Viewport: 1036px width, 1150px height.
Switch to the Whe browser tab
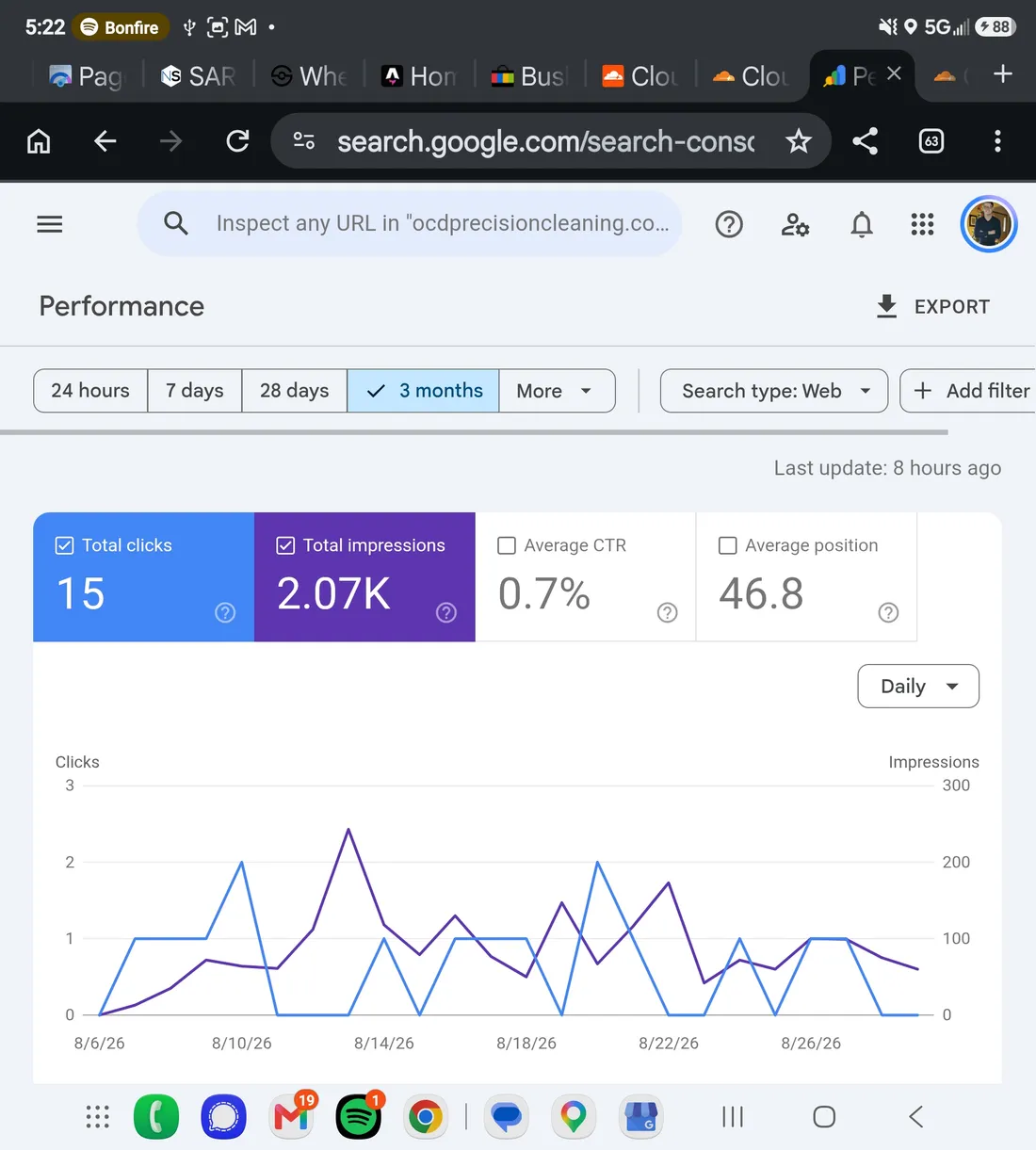click(309, 76)
